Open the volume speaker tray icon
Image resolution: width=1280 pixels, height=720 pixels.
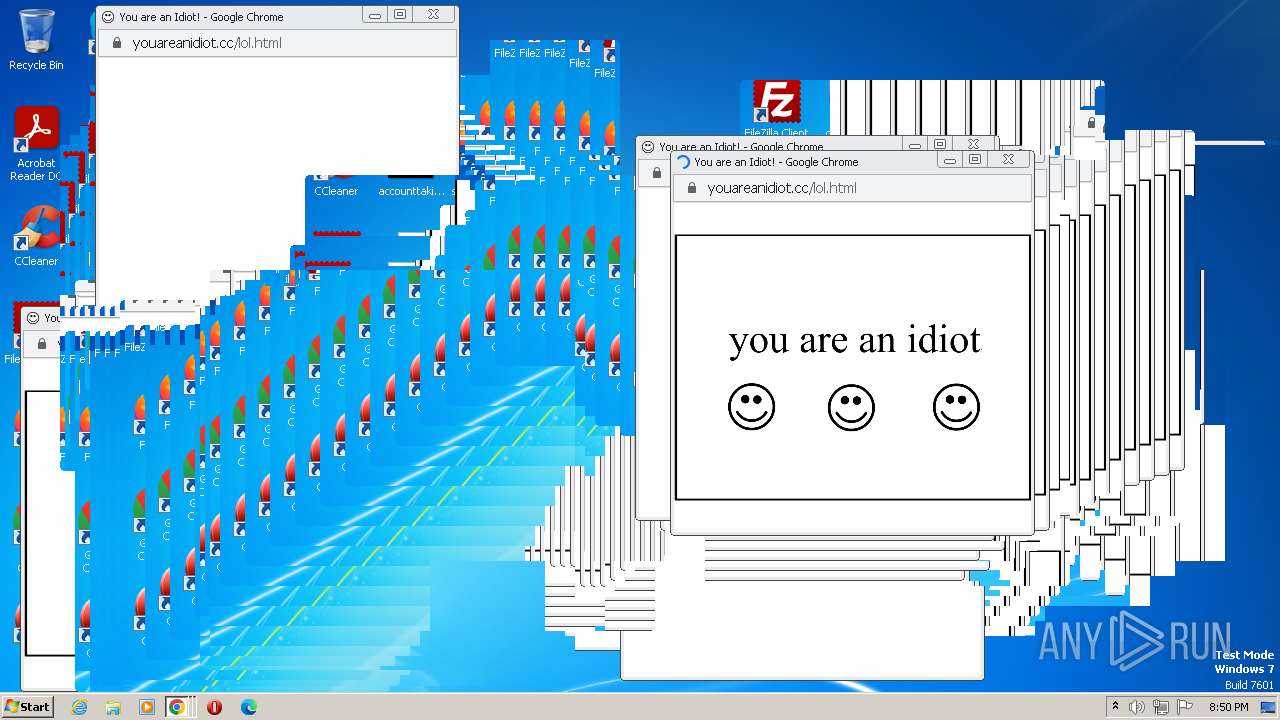(x=1137, y=707)
